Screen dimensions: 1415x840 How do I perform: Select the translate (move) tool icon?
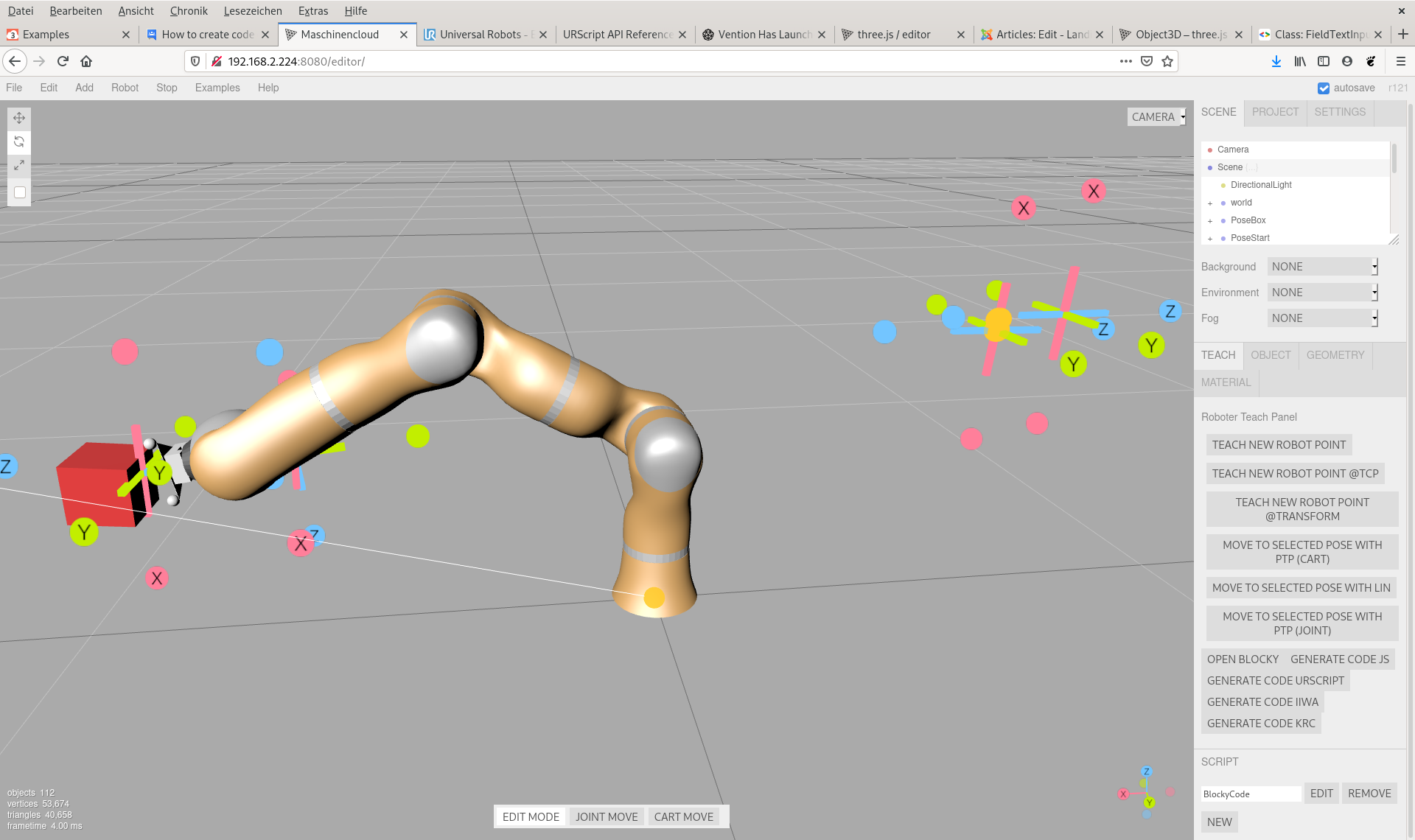coord(19,118)
